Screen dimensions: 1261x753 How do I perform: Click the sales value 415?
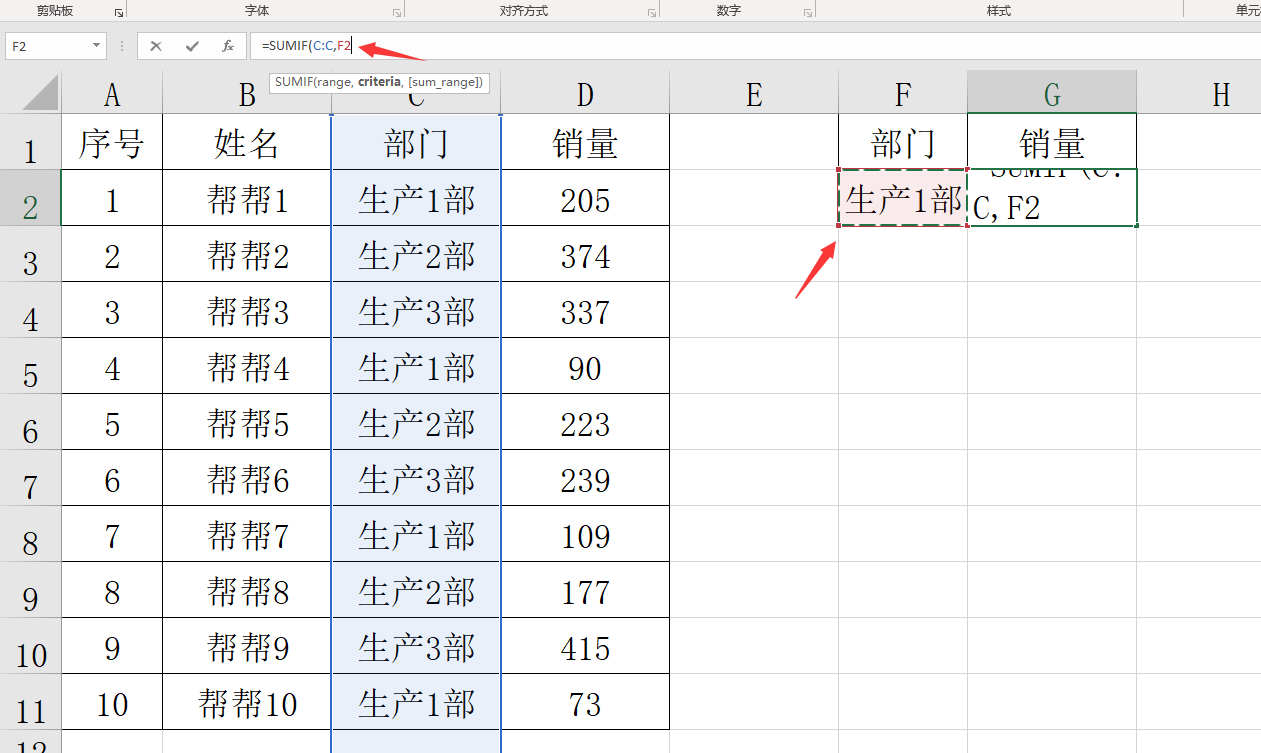[585, 646]
